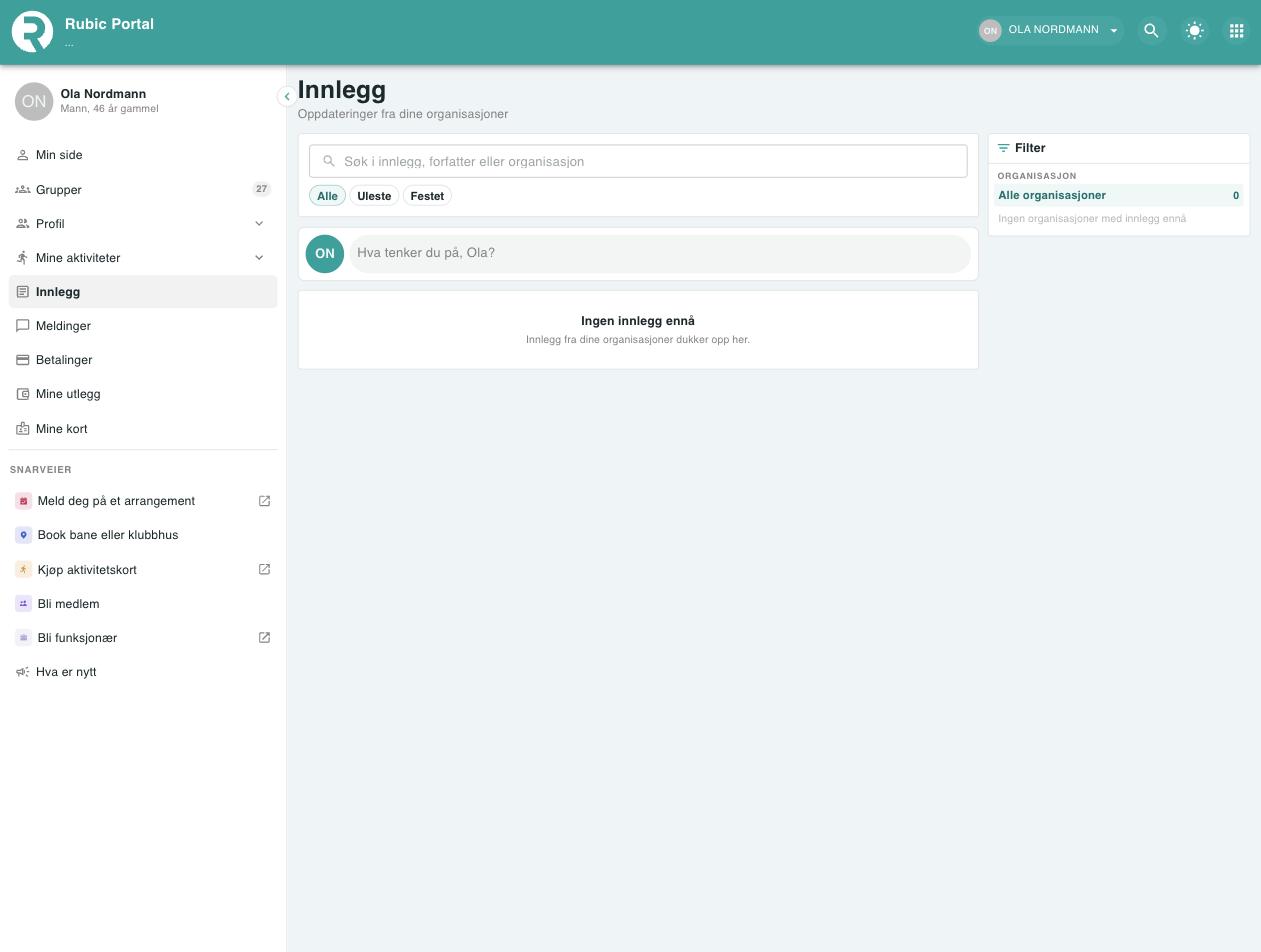
Task: Open the search magnifier in header
Action: click(x=1151, y=31)
